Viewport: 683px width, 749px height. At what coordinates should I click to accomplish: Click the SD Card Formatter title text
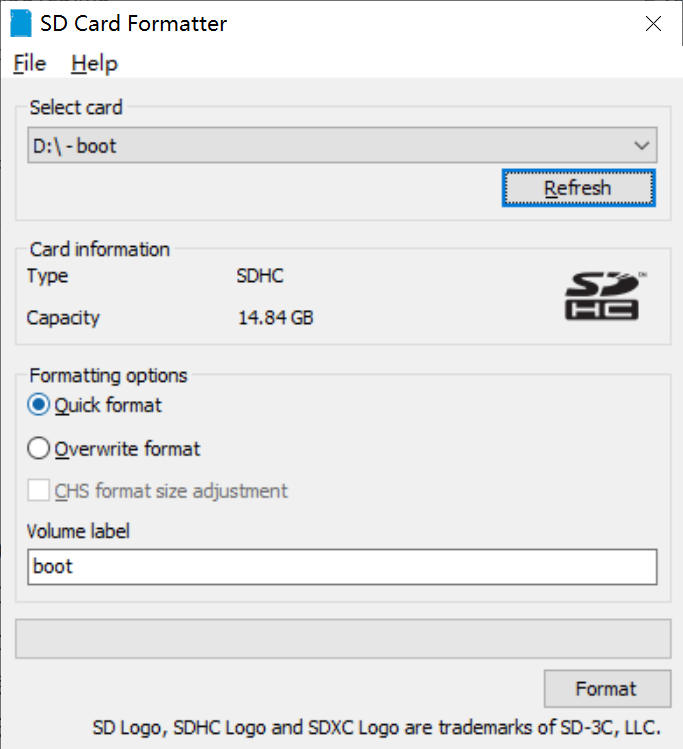pos(133,23)
